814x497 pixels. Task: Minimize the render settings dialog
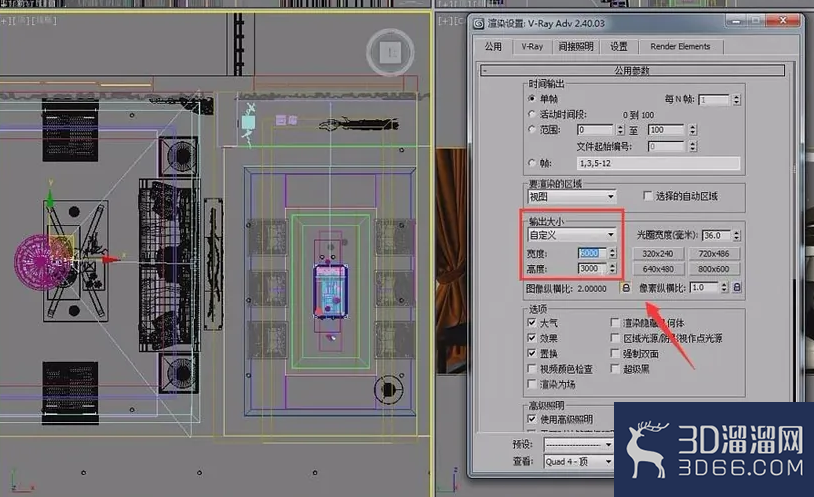(736, 21)
